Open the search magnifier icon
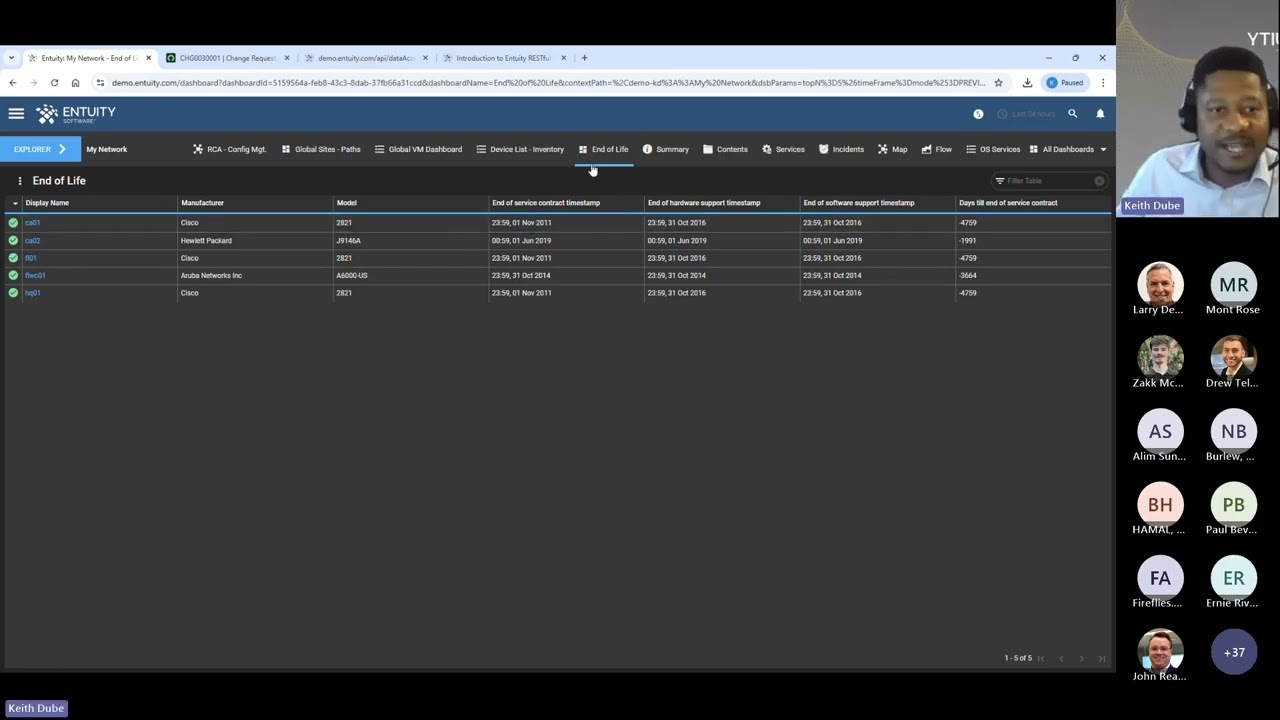1280x720 pixels. click(x=1072, y=114)
